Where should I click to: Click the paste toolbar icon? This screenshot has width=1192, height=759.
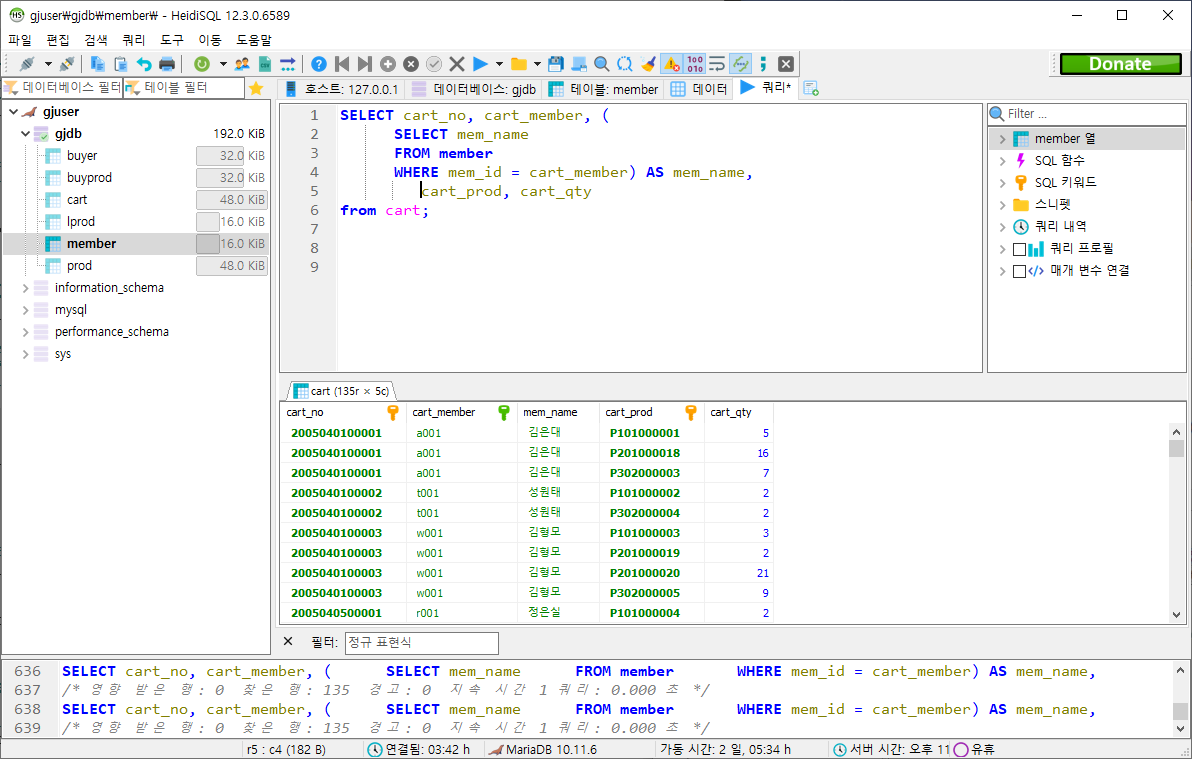coord(120,64)
